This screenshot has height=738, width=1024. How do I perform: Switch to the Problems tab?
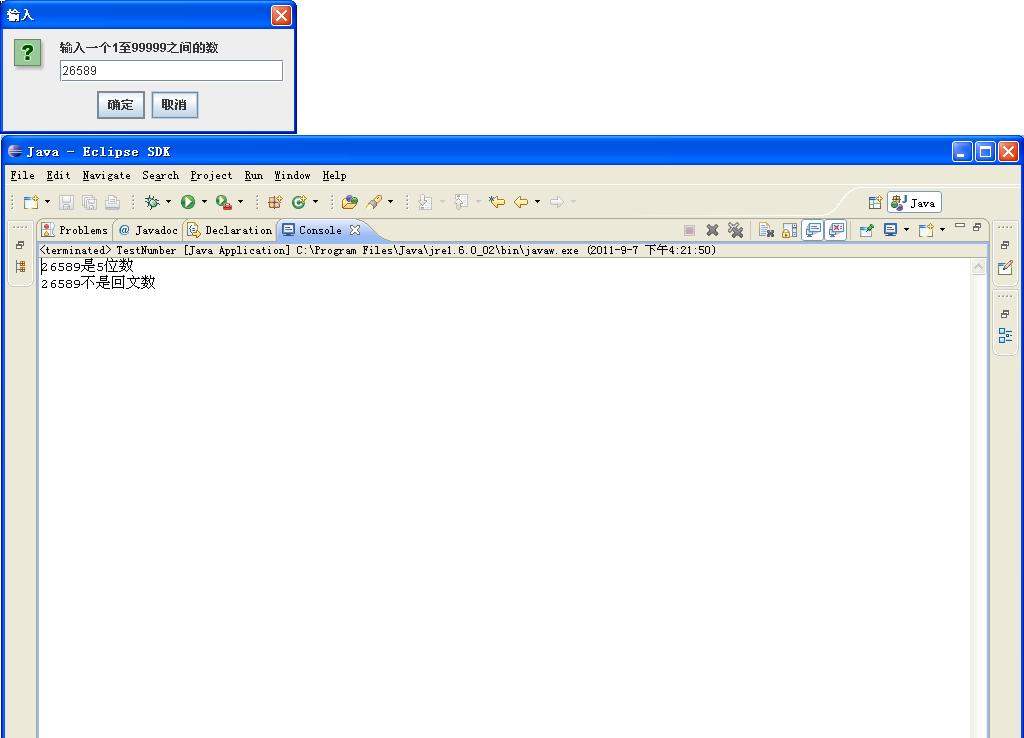(x=74, y=230)
